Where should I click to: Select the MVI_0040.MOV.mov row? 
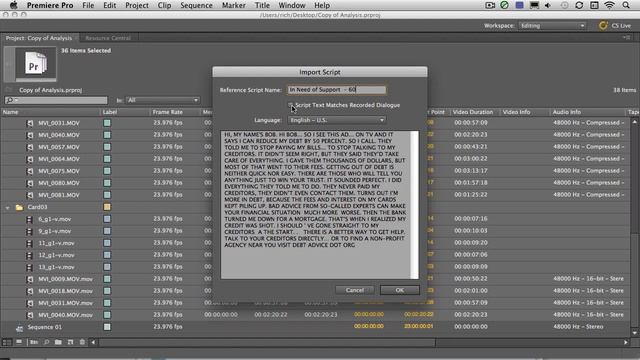[x=315, y=315]
